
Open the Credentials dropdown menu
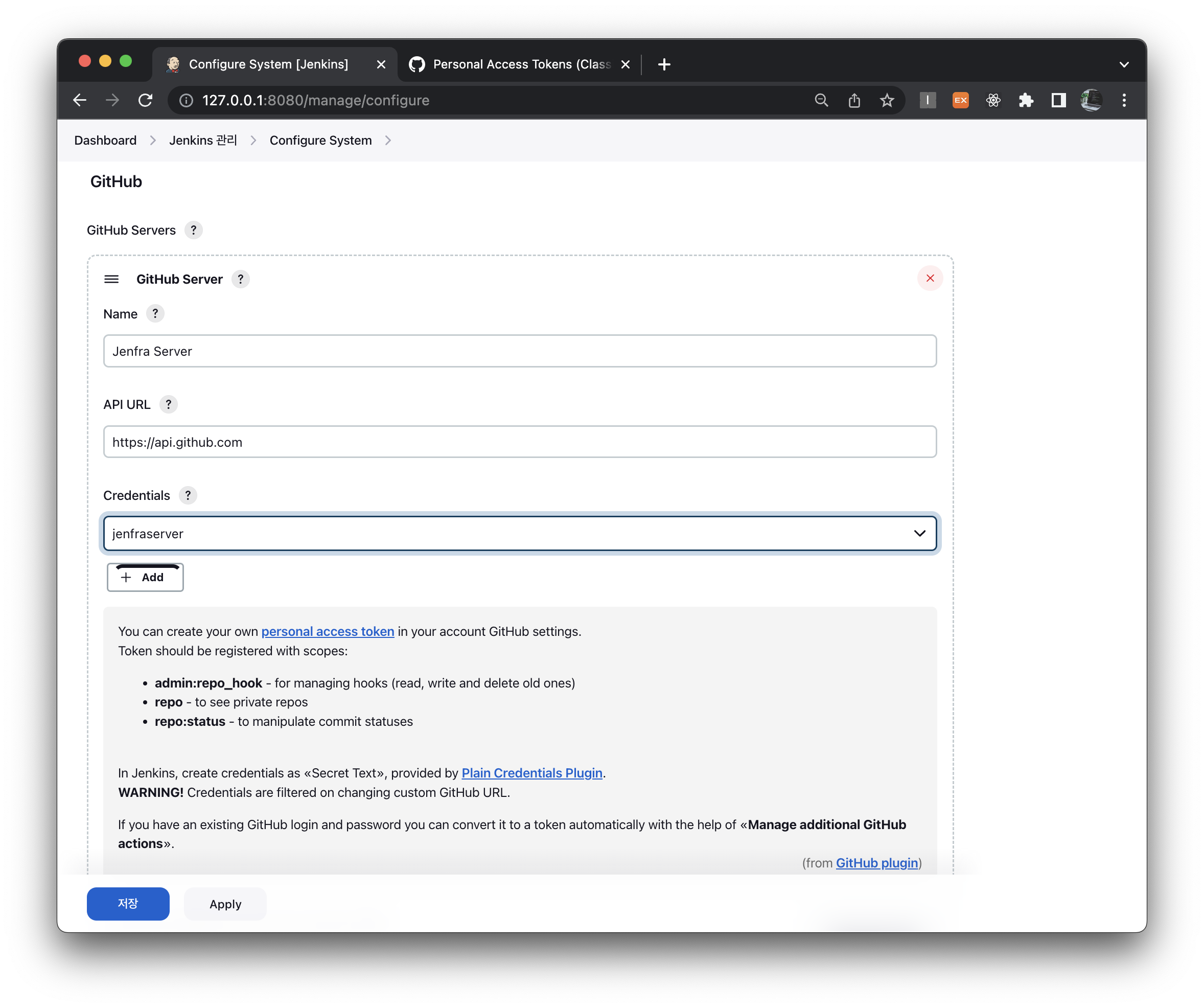[519, 533]
